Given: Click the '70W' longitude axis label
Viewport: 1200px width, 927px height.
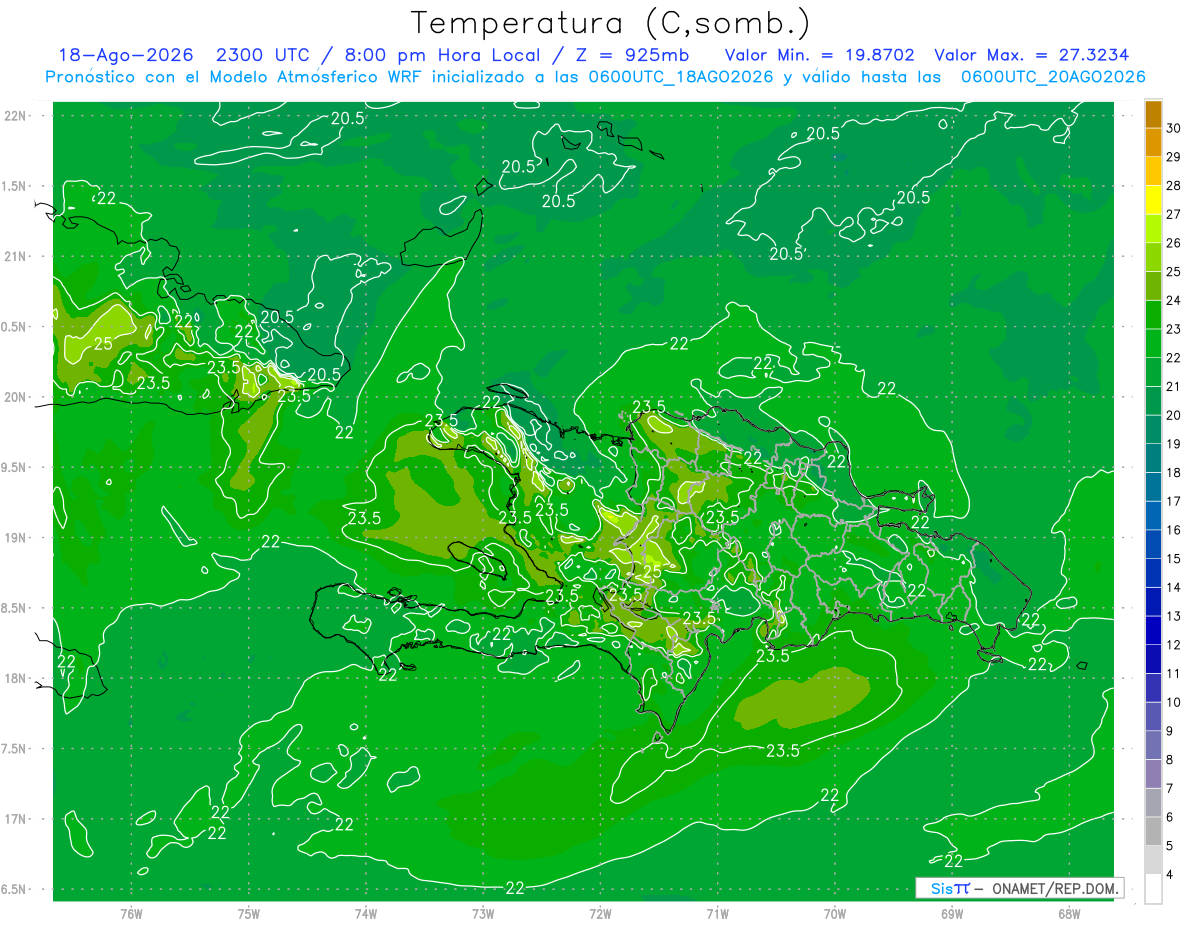Looking at the screenshot, I should [835, 913].
